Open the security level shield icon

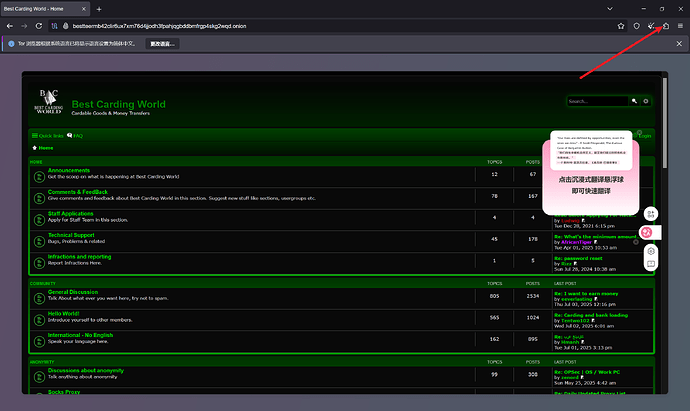637,26
